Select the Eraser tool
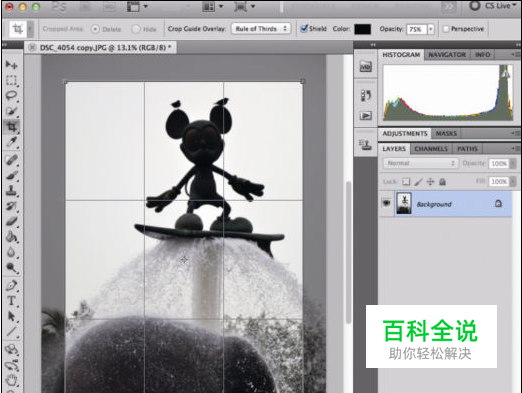Image resolution: width=522 pixels, height=393 pixels. 11,221
